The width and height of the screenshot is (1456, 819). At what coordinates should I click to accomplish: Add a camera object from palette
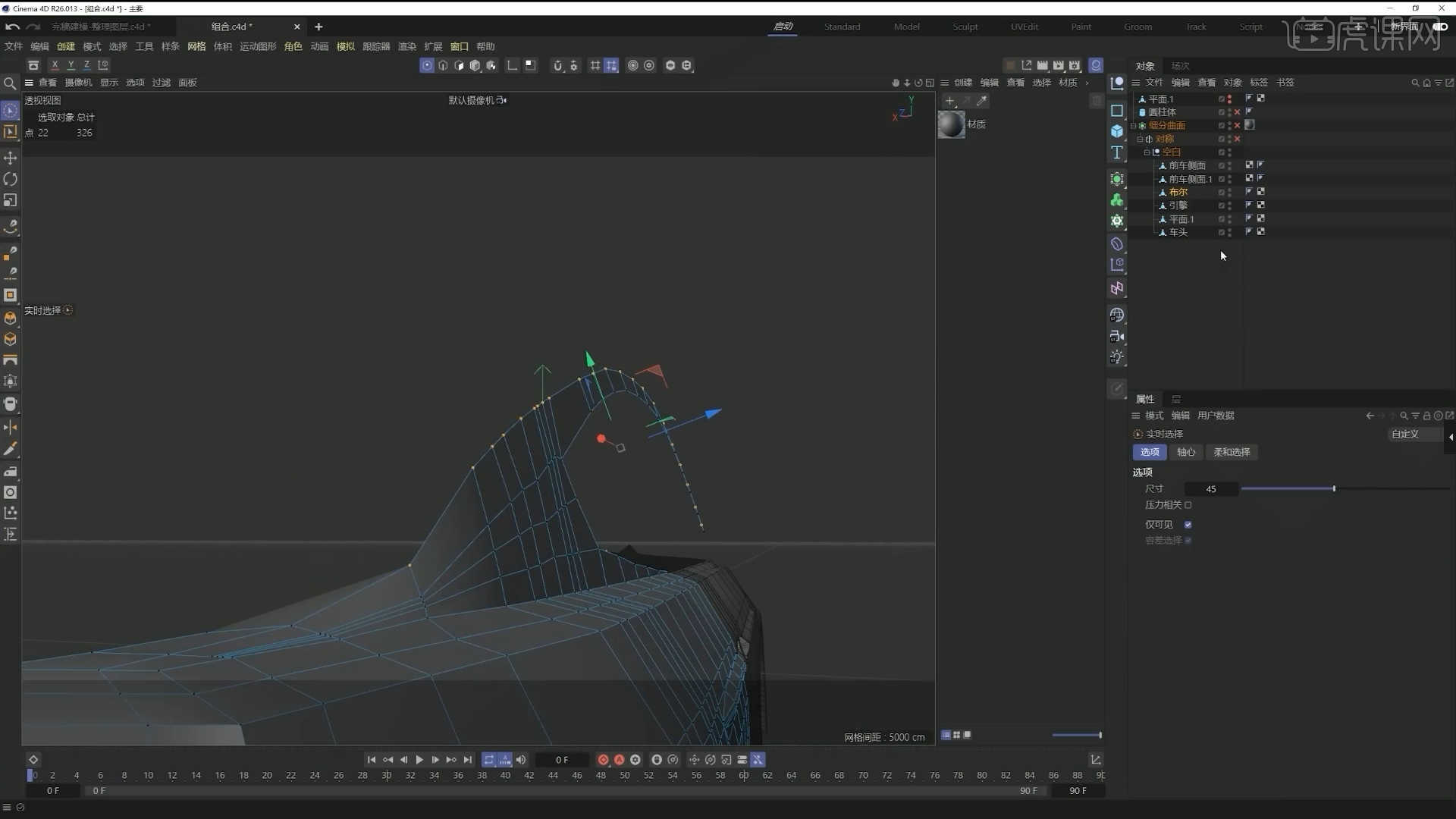pyautogui.click(x=1117, y=336)
